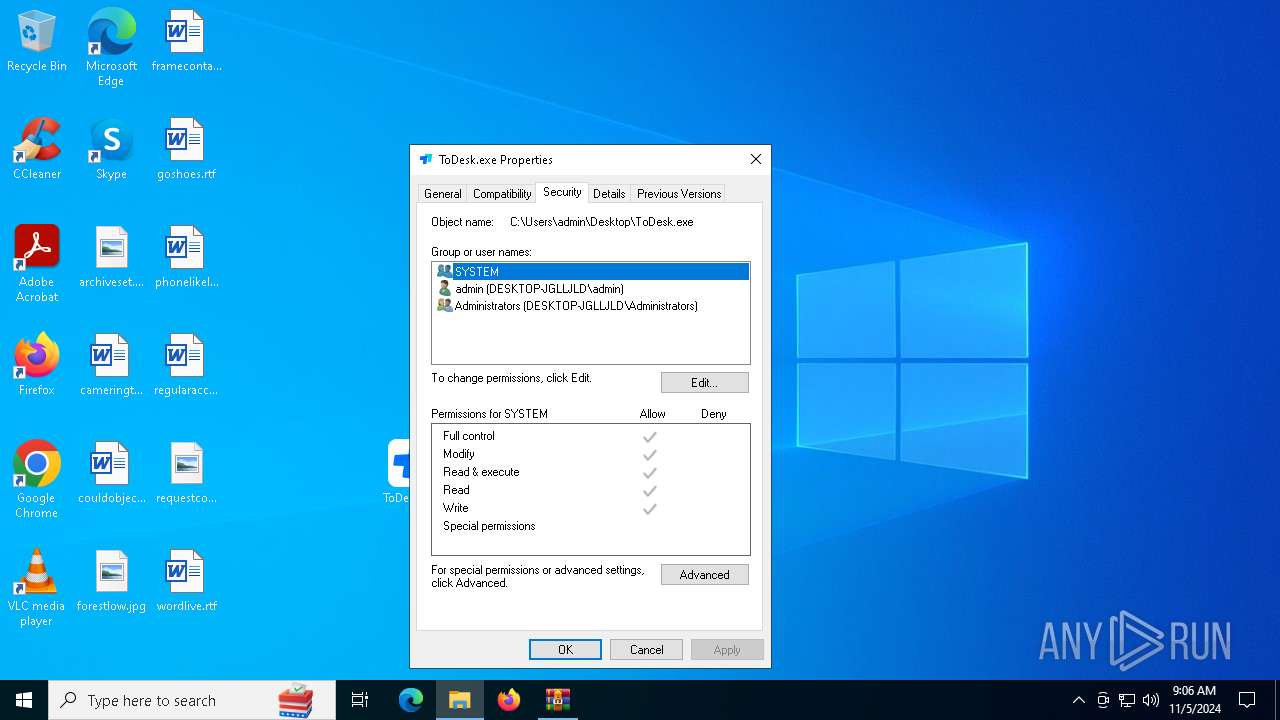Select the regularacc Word document icon
Viewport: 1280px width, 720px height.
pos(186,365)
